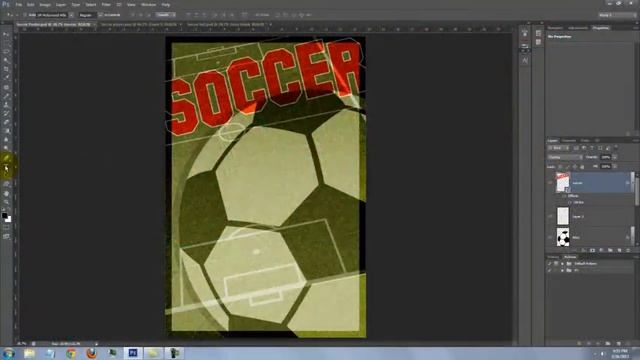The image size is (640, 360).
Task: Set the foreground color swatch
Action: pyautogui.click(x=4, y=216)
